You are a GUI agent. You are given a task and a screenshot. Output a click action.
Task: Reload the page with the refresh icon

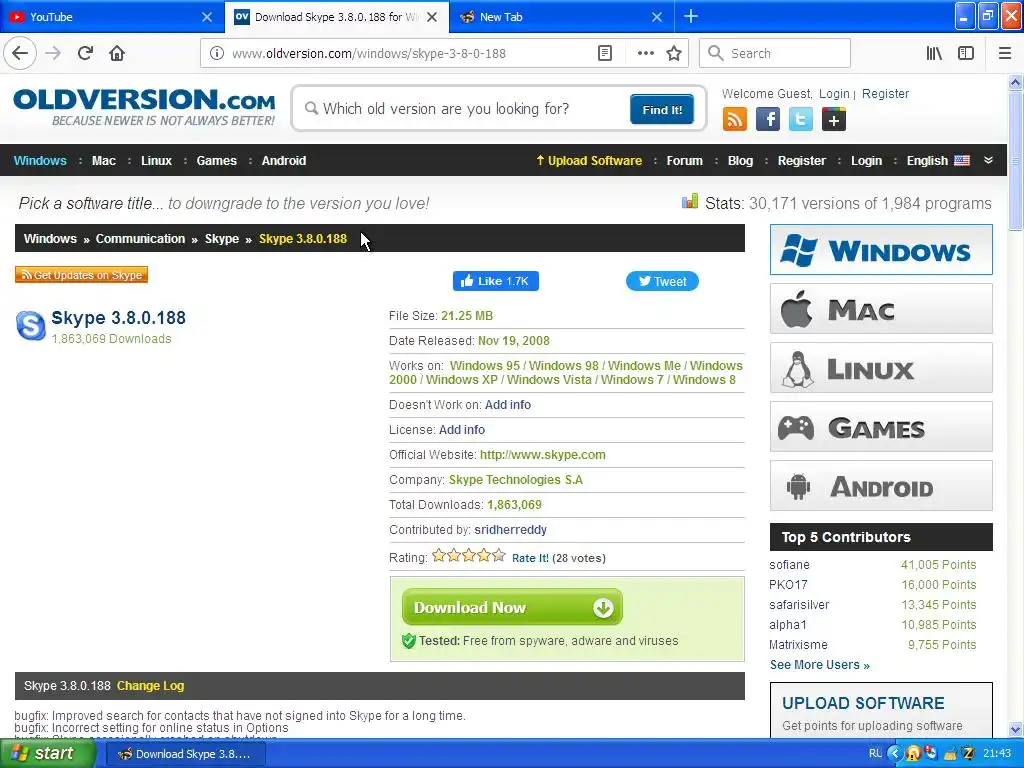[85, 53]
